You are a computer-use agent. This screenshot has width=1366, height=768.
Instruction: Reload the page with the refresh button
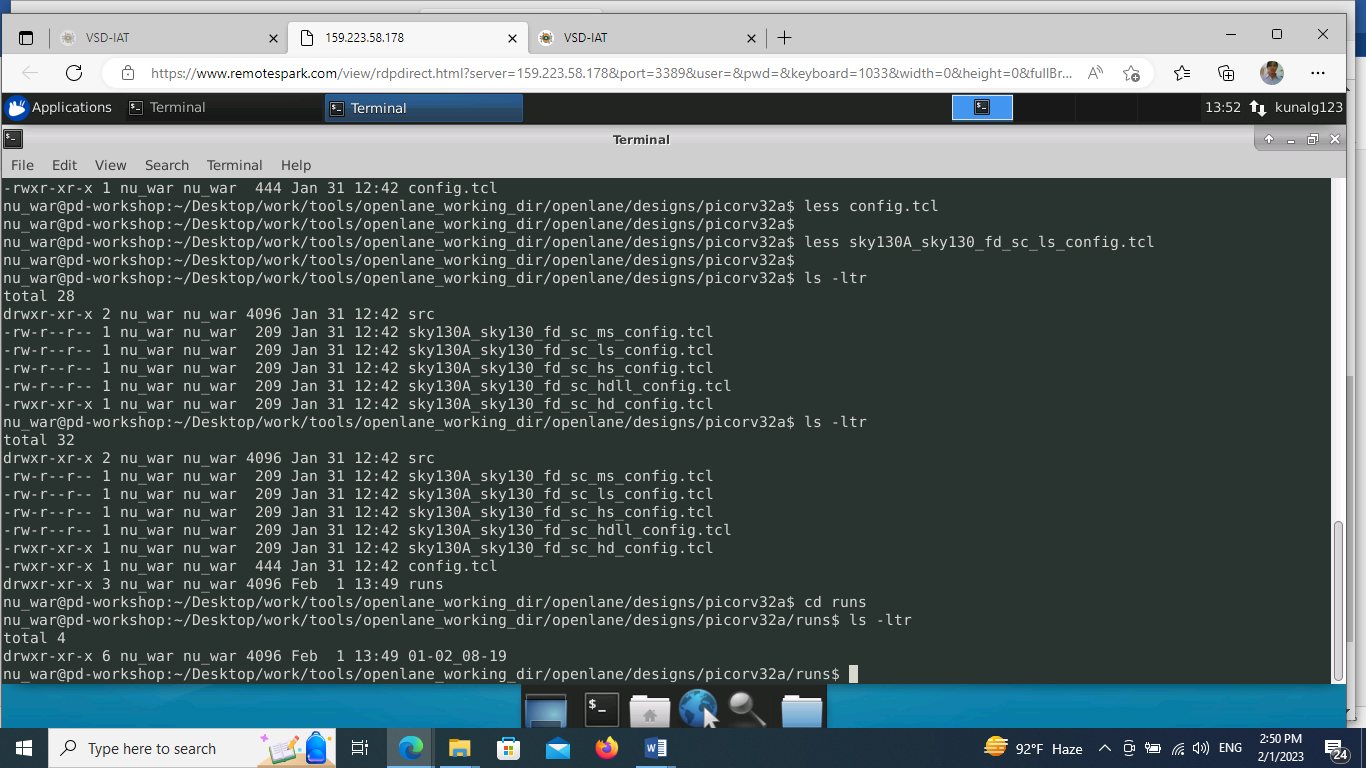click(x=73, y=73)
